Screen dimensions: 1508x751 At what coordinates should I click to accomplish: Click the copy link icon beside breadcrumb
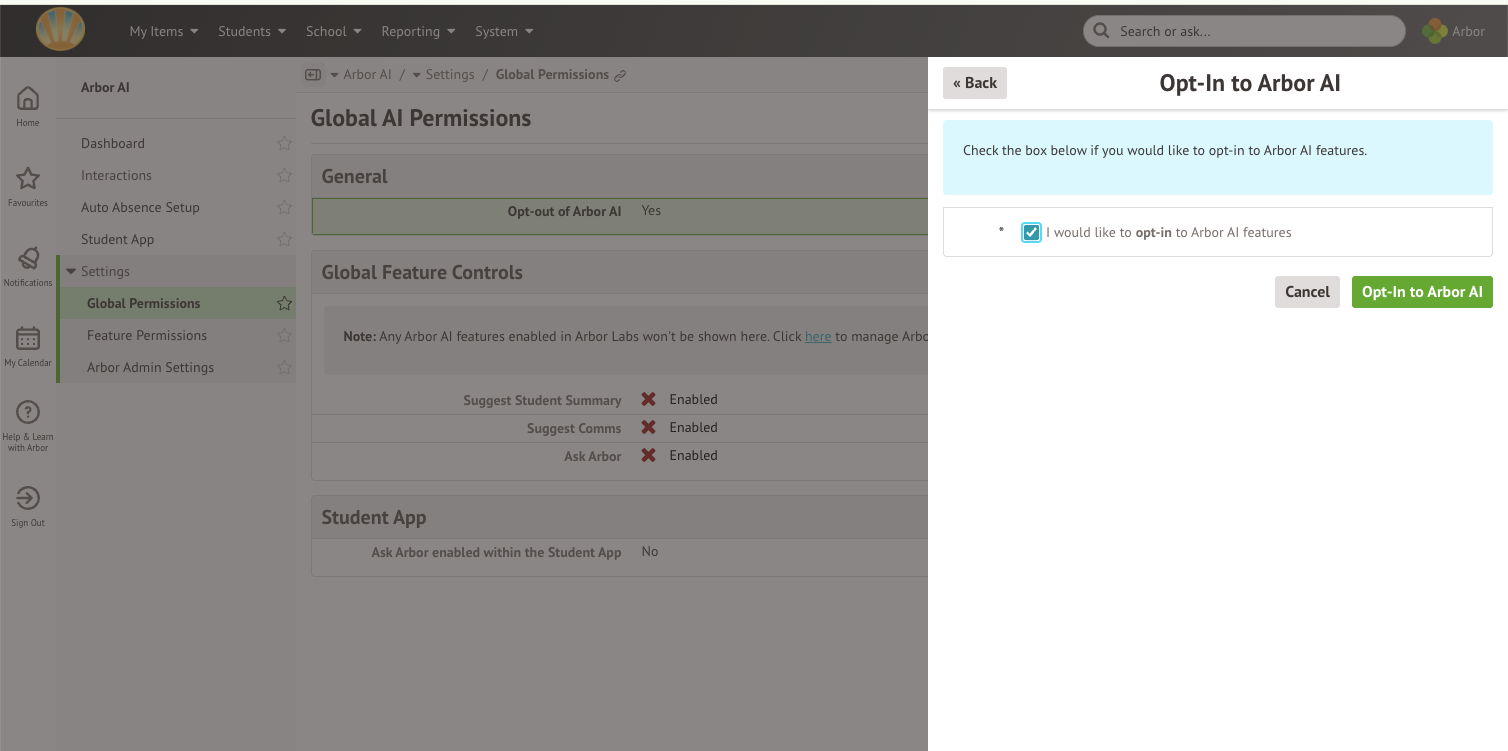[x=620, y=75]
